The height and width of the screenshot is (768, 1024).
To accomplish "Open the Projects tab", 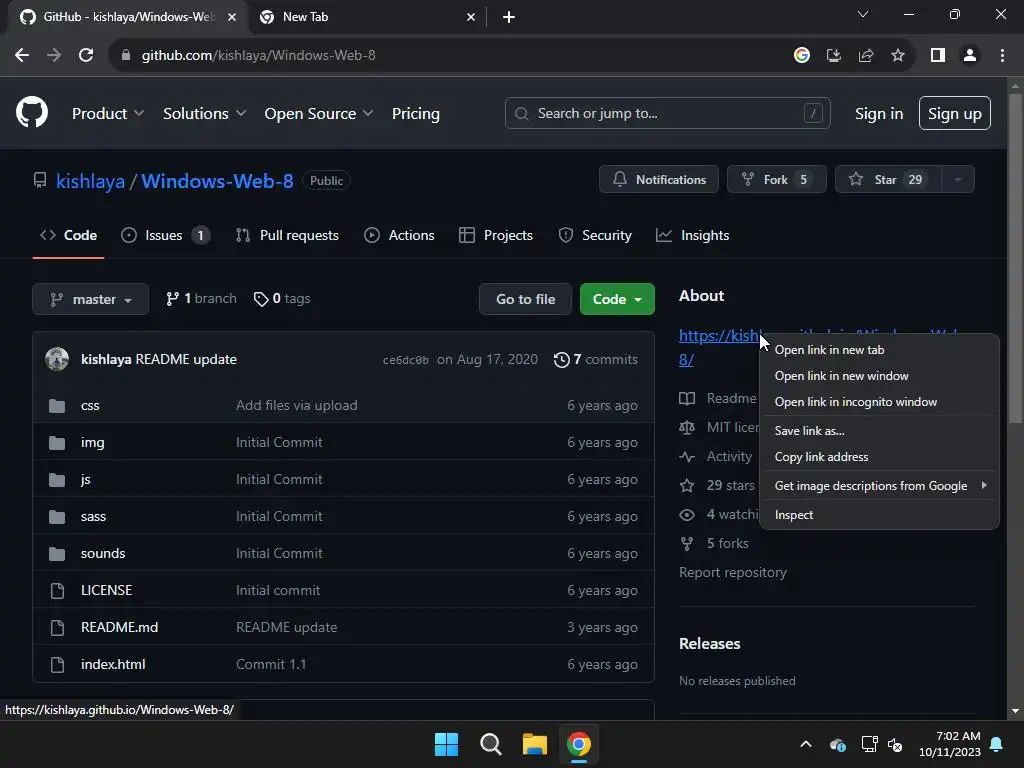I will 496,235.
